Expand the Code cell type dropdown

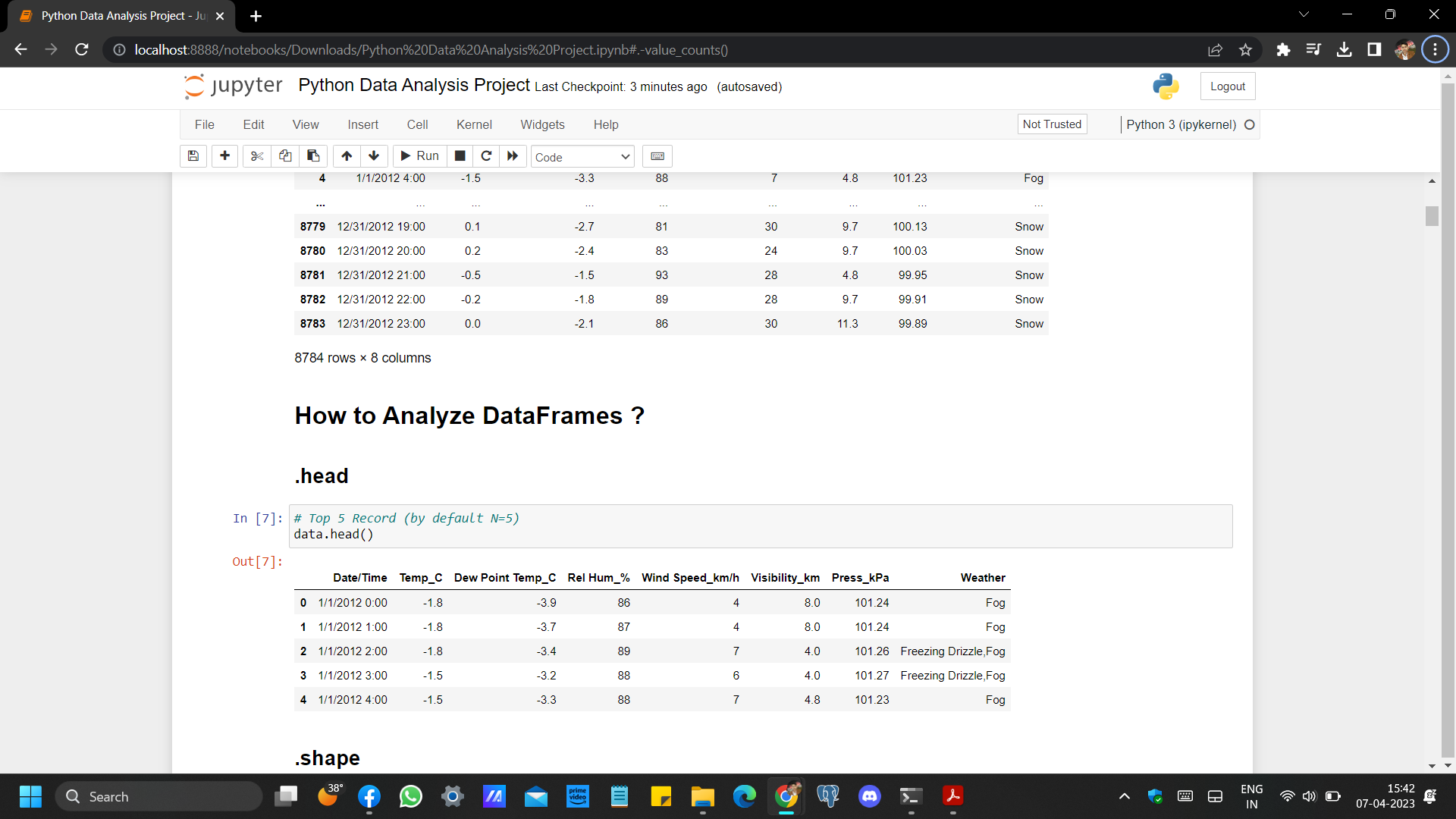[582, 157]
